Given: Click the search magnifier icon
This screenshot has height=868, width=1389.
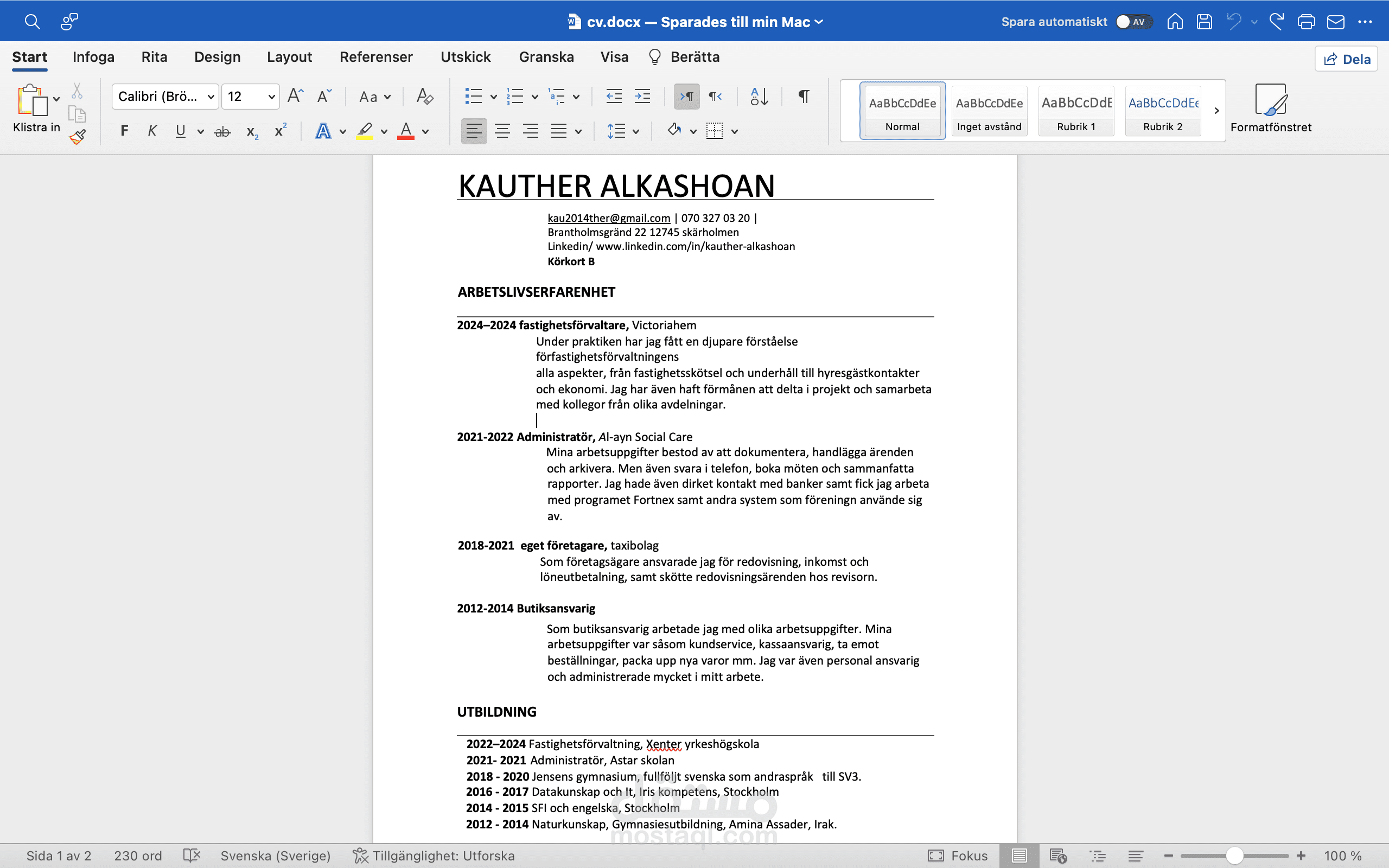Looking at the screenshot, I should 32,22.
